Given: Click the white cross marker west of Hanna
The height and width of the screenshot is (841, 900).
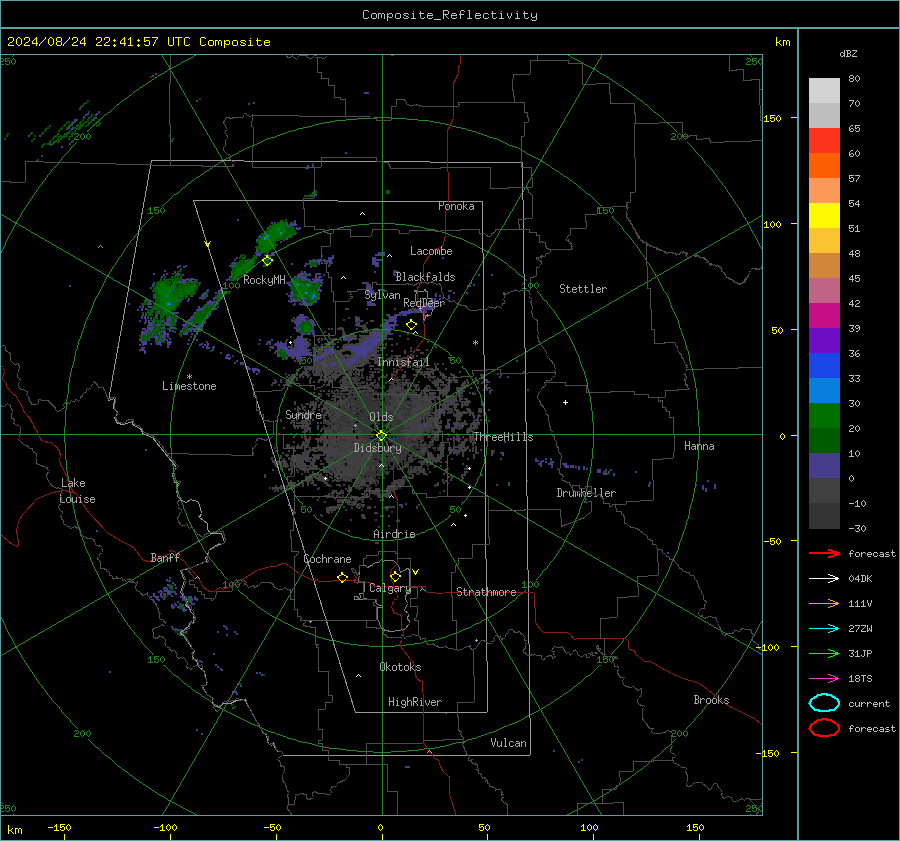Looking at the screenshot, I should (565, 402).
